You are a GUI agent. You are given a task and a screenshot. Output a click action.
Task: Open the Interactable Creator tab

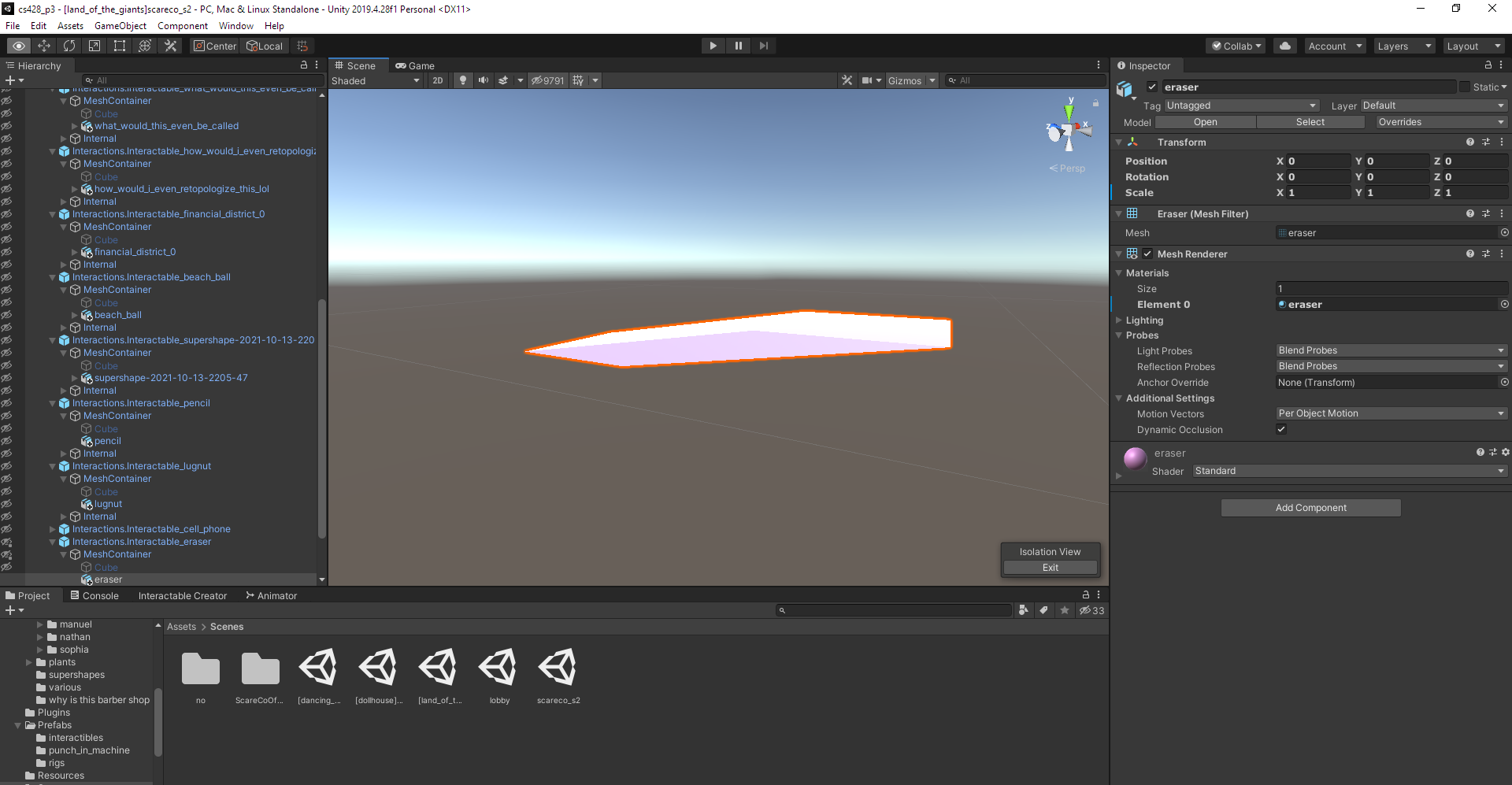(x=183, y=595)
